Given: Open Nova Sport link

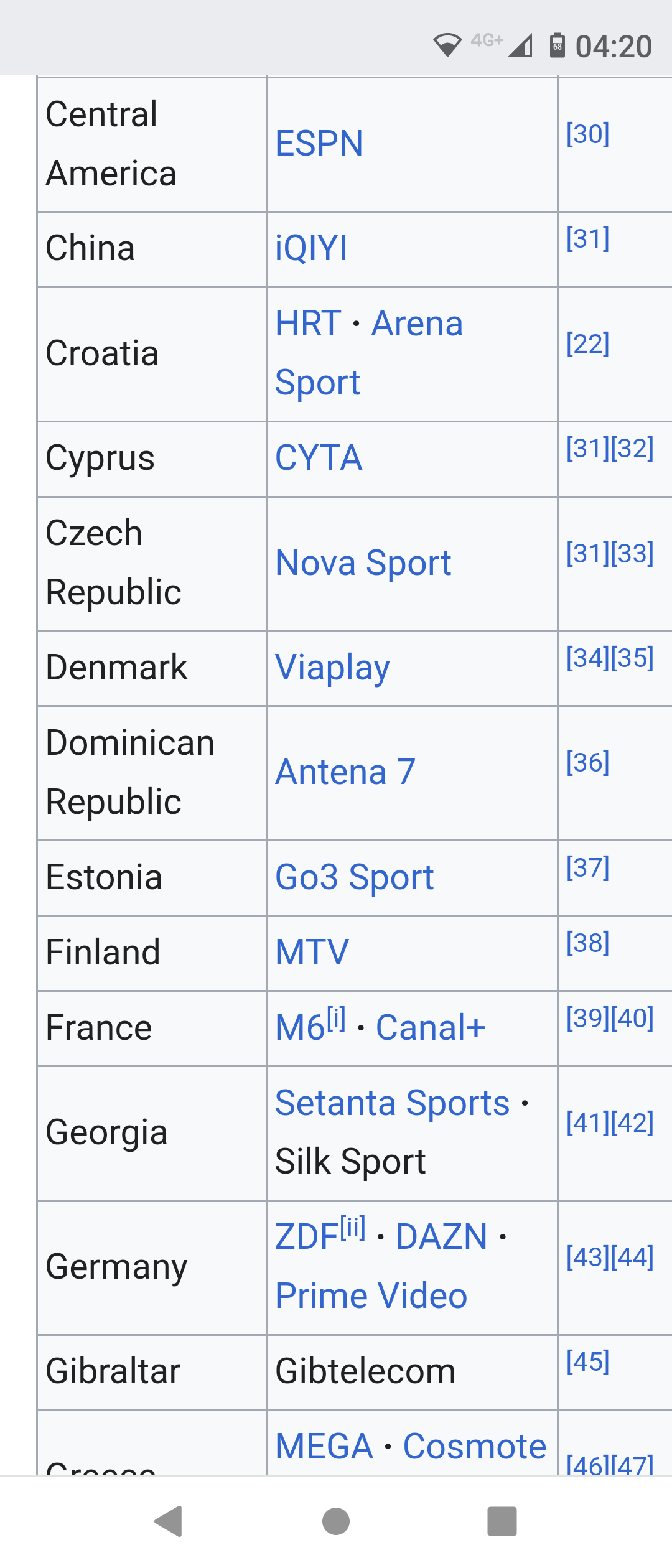Looking at the screenshot, I should (x=363, y=563).
